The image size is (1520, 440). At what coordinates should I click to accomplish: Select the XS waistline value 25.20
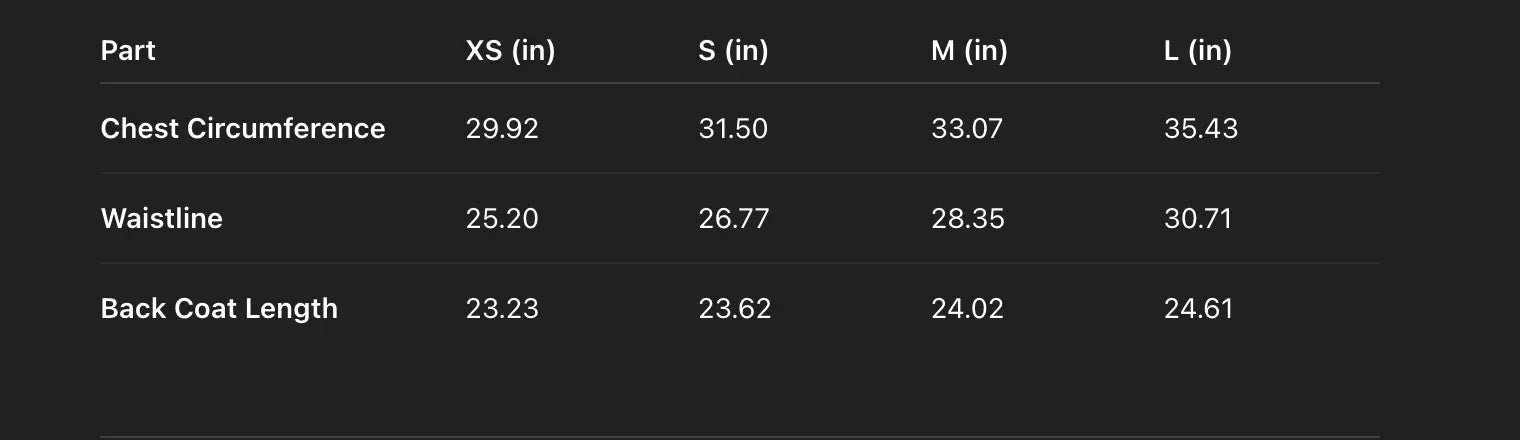click(x=502, y=219)
